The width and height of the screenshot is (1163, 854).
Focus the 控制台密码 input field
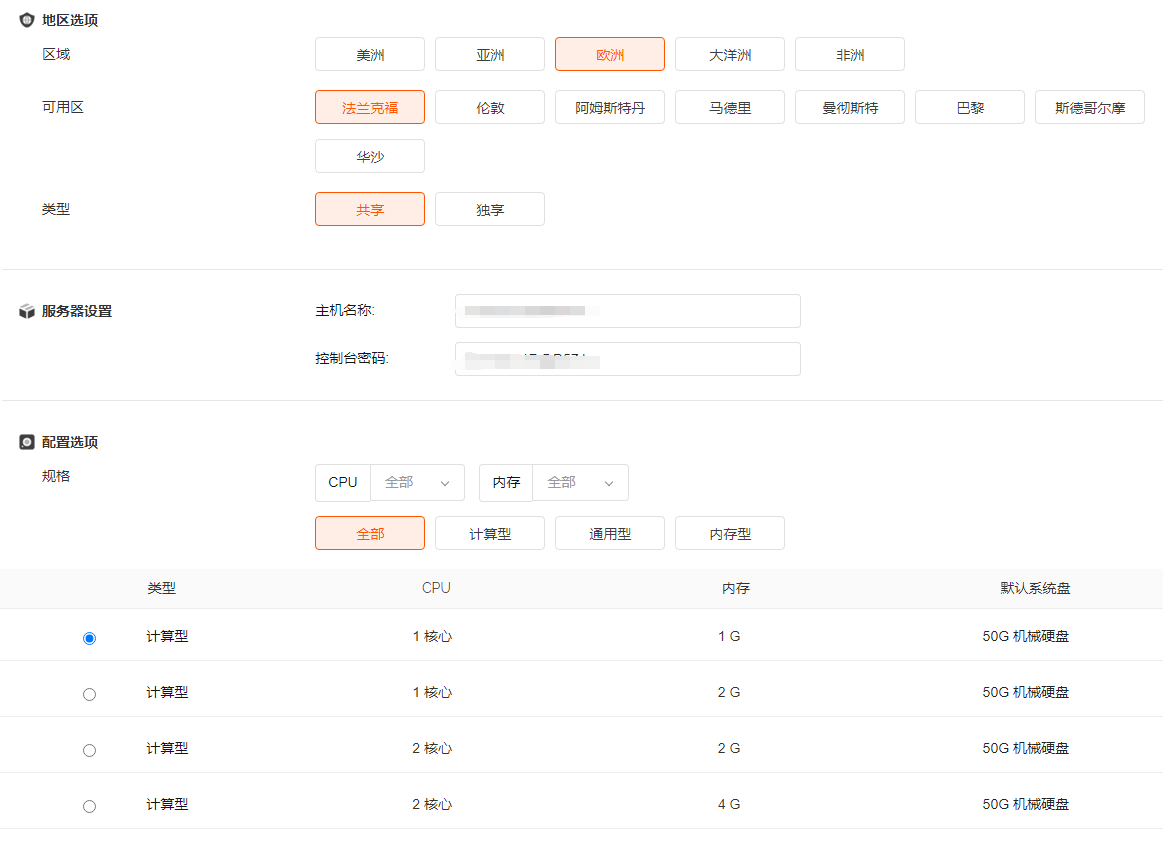(627, 359)
